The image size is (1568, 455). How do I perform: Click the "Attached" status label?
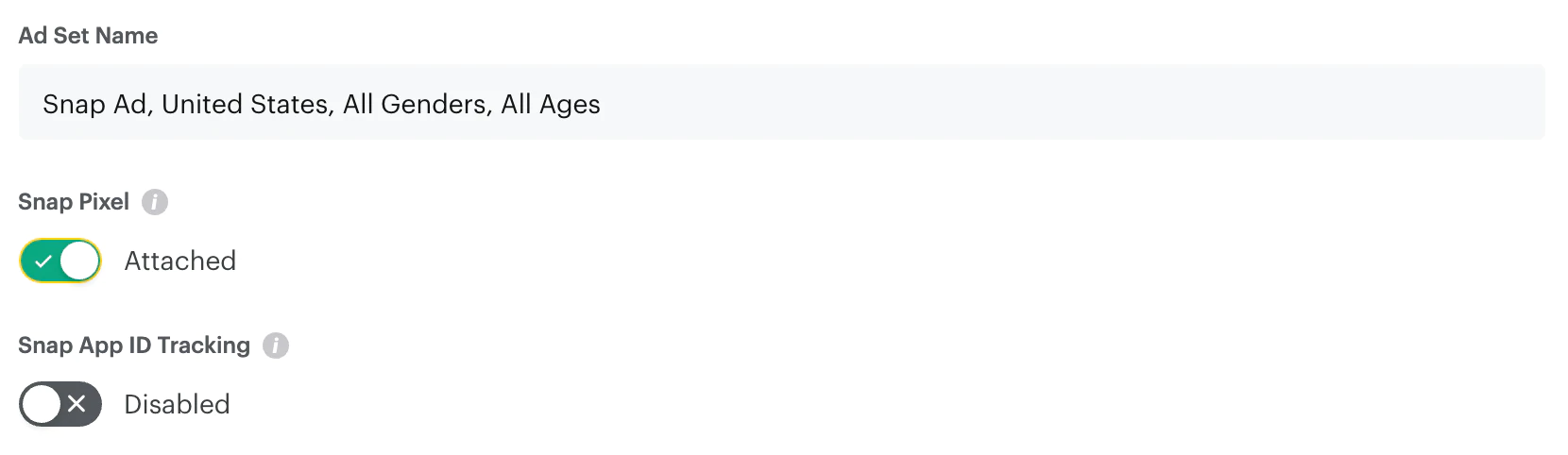pyautogui.click(x=180, y=261)
